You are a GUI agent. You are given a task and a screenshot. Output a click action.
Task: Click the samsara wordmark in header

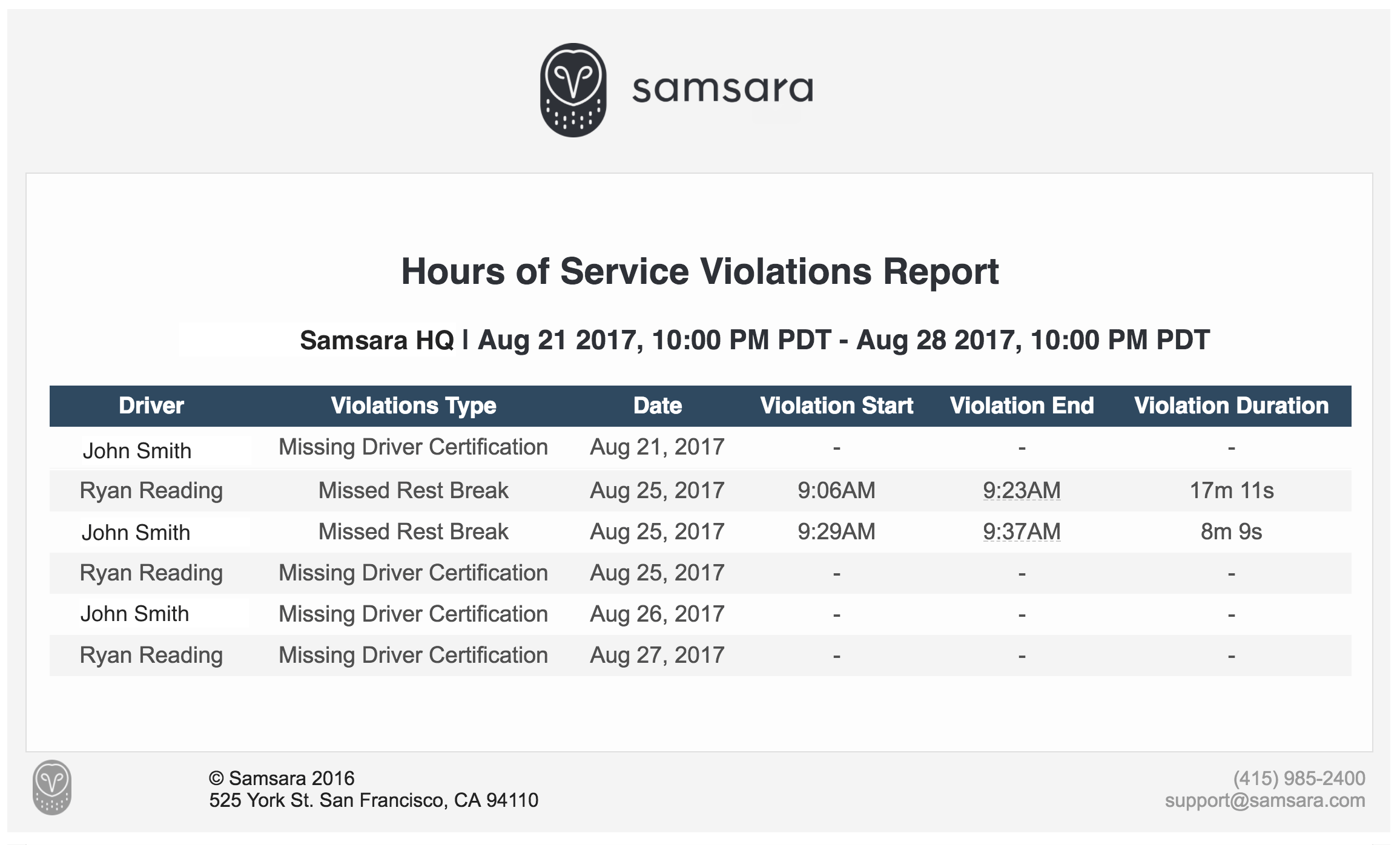coord(722,89)
